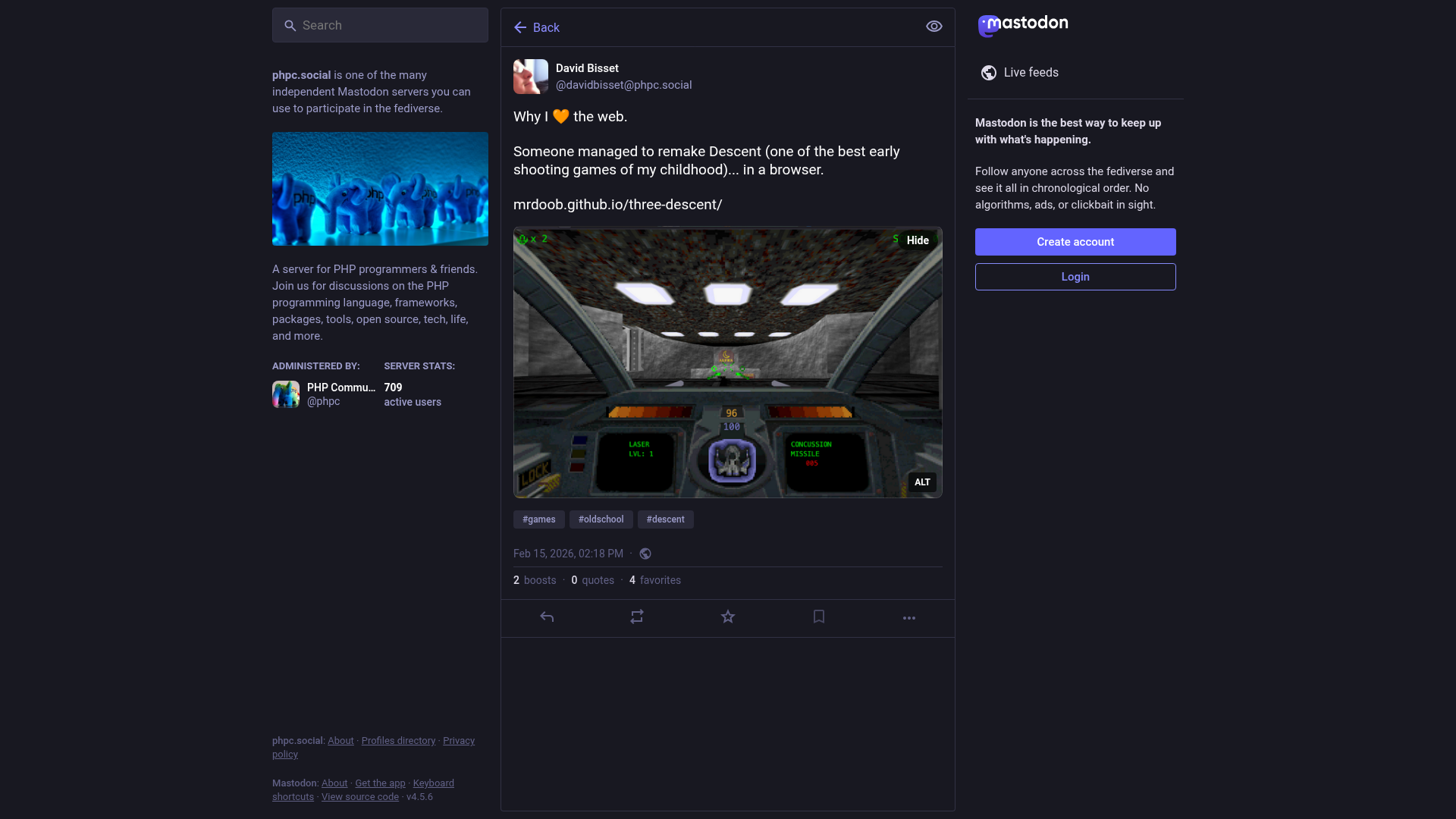The image size is (1456, 819).
Task: Open the post's three-dots more menu
Action: [909, 618]
